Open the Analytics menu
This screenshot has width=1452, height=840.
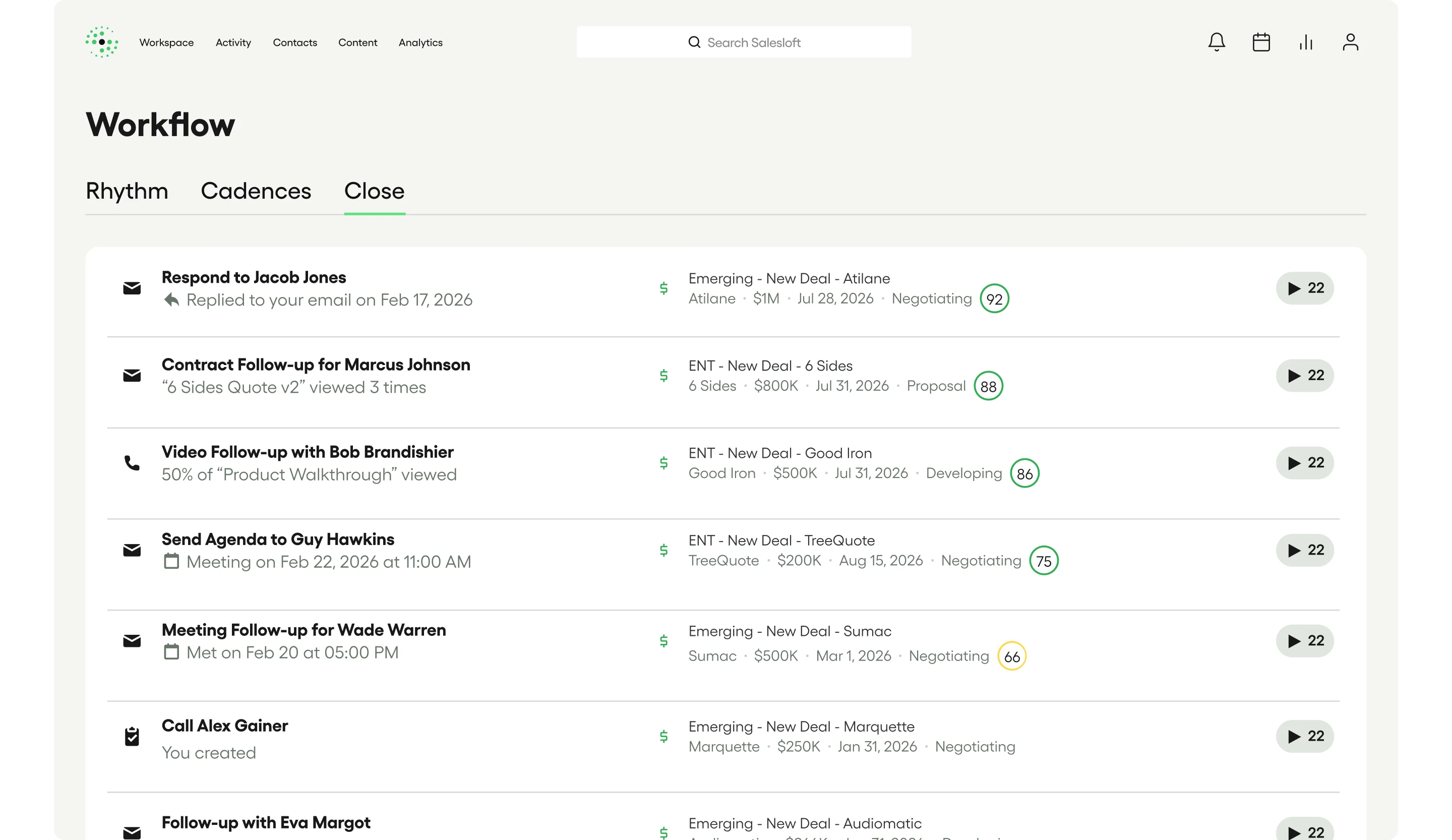(420, 43)
